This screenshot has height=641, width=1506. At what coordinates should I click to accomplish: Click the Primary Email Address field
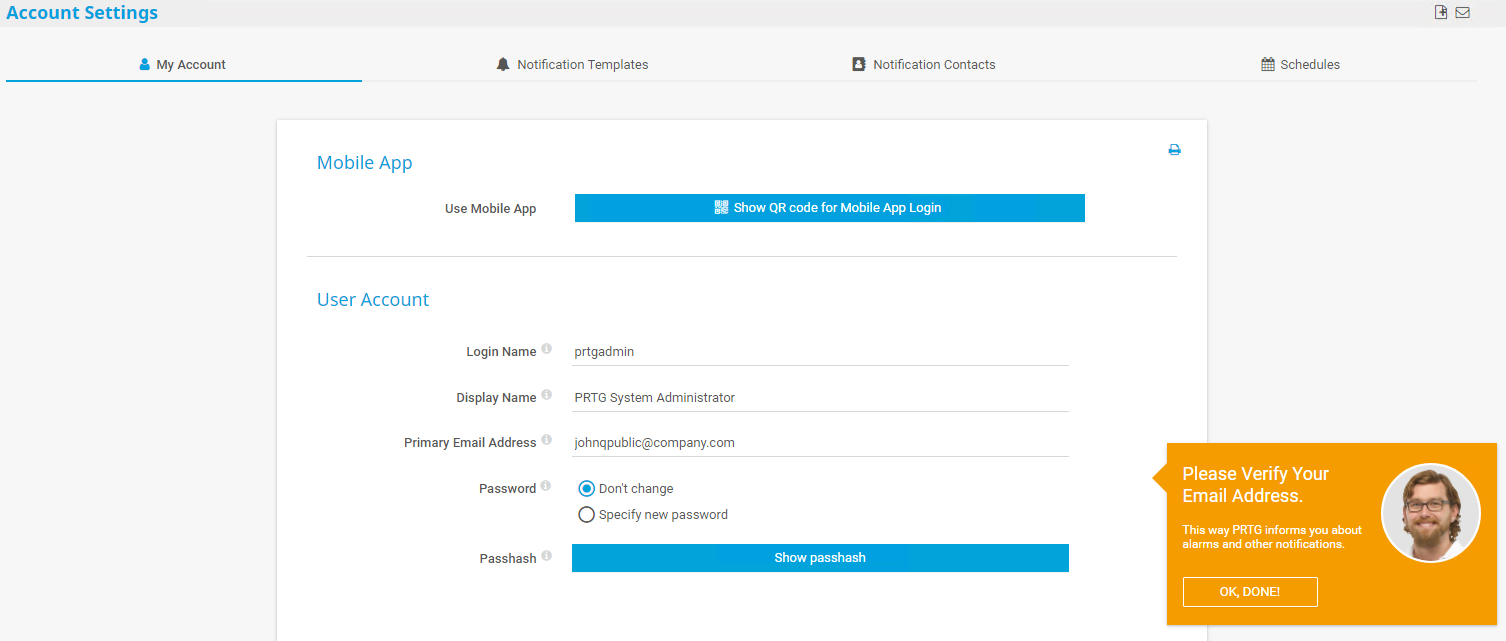click(x=820, y=443)
